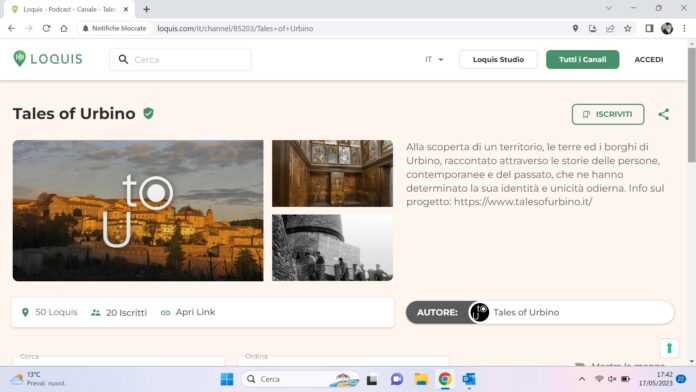Click the location pin icon in address bar
This screenshot has width=696, height=392.
pyautogui.click(x=575, y=28)
